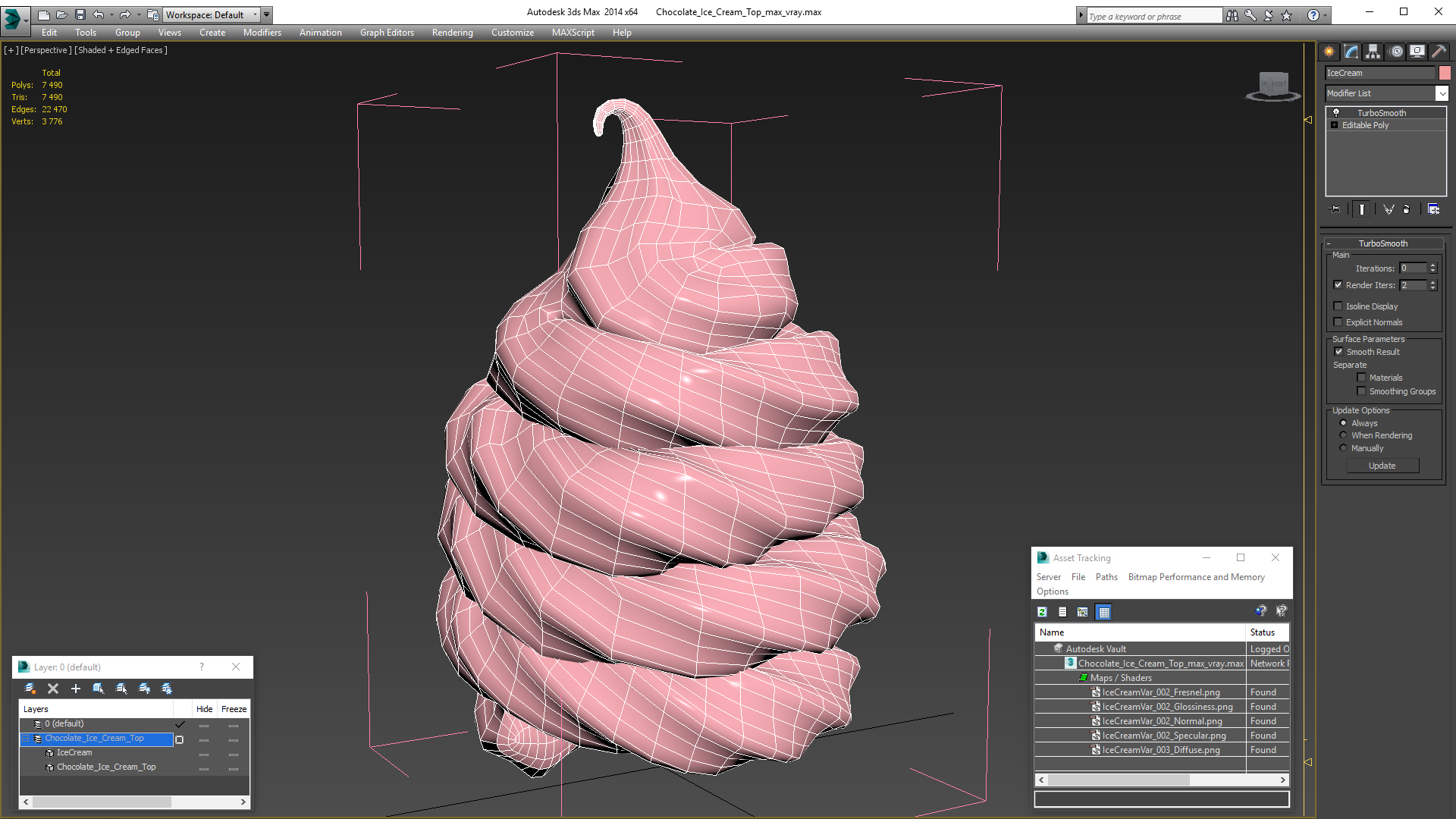Enable Isoline Display checkbox
The image size is (1456, 819).
tap(1338, 306)
